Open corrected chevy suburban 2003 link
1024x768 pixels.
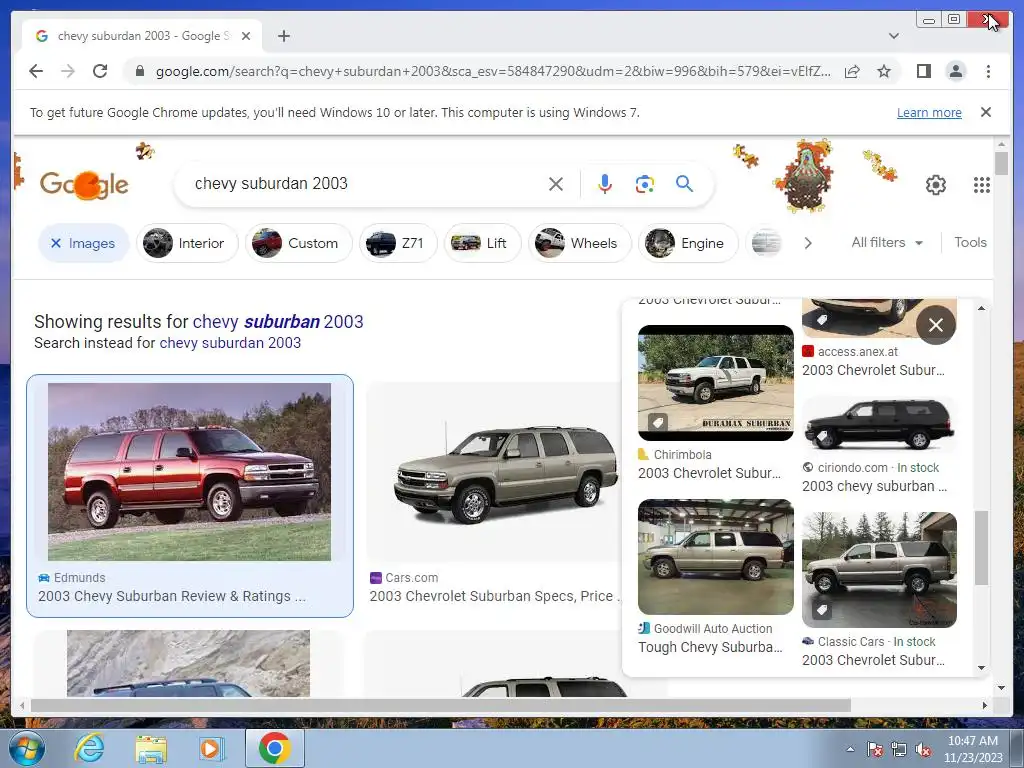click(x=278, y=321)
